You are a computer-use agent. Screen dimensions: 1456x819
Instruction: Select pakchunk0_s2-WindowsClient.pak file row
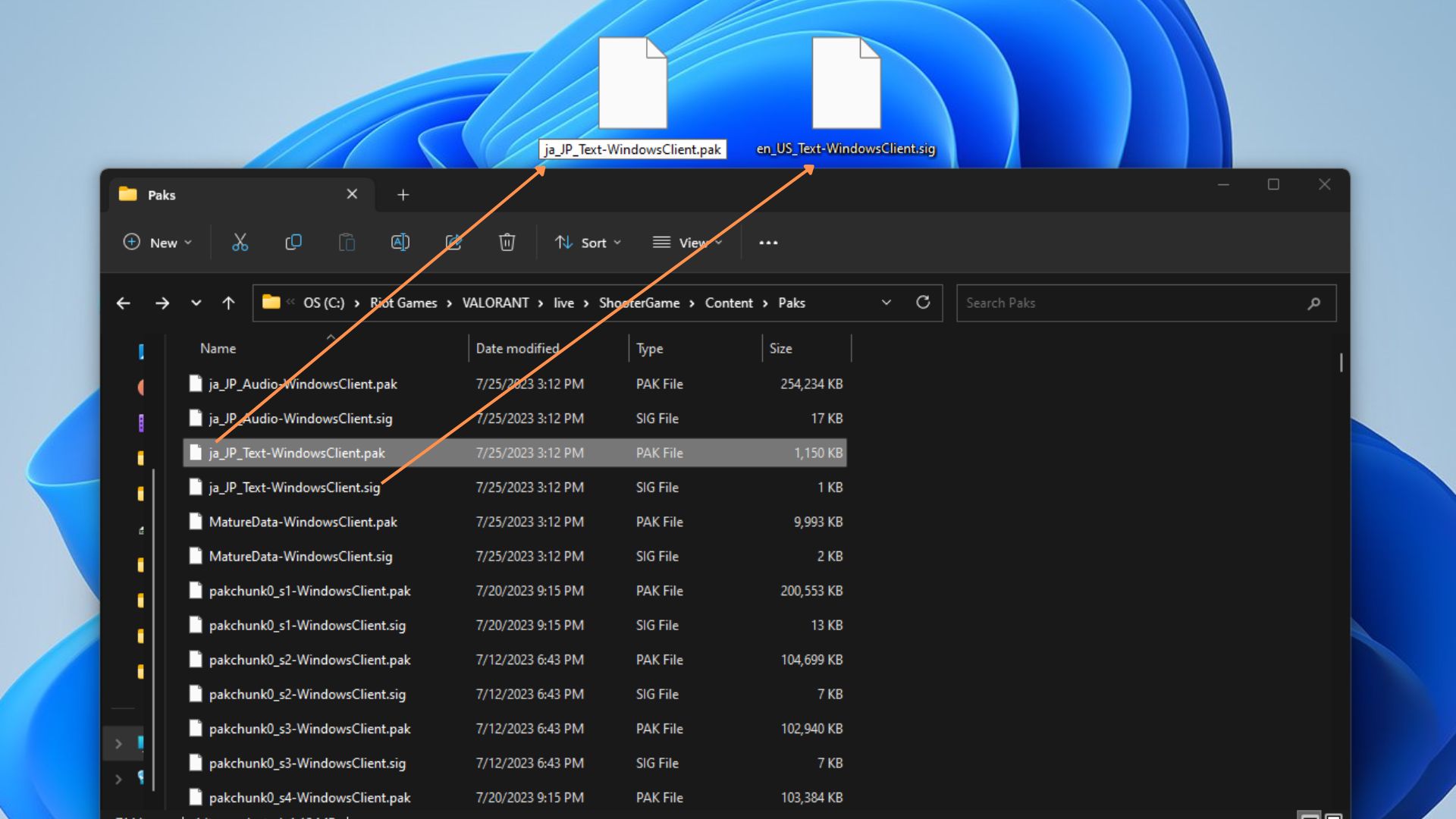(515, 660)
